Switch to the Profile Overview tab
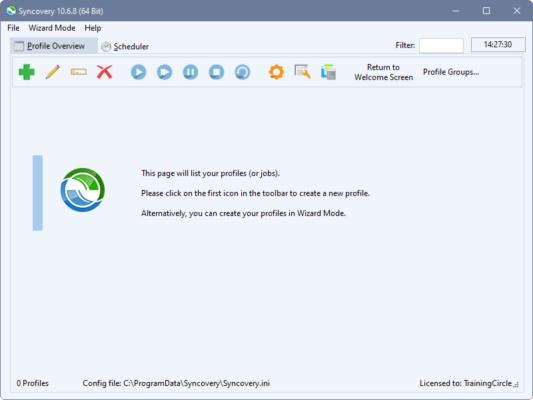 [54, 46]
